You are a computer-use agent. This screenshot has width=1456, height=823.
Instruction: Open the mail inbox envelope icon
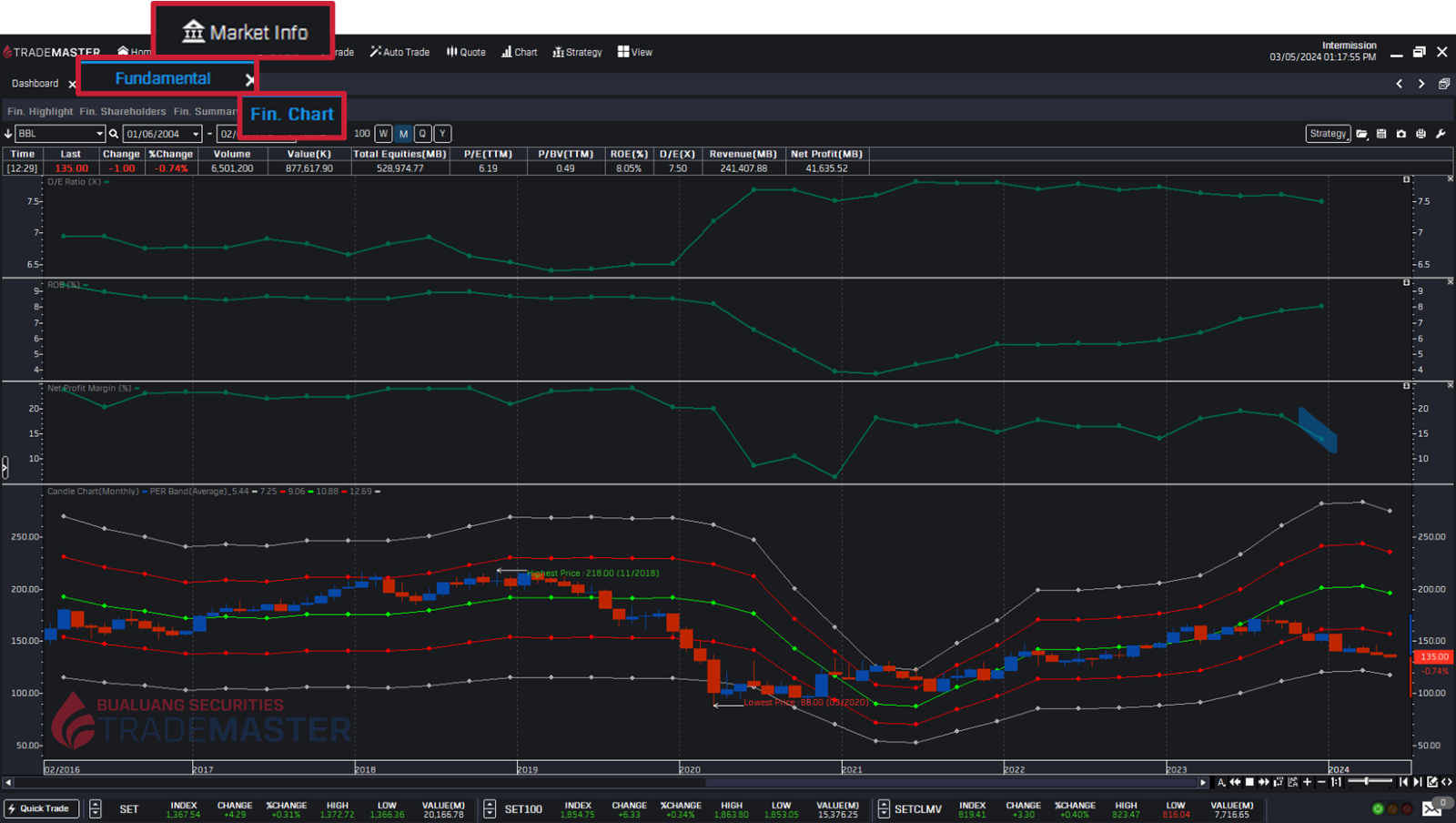coord(1431,809)
